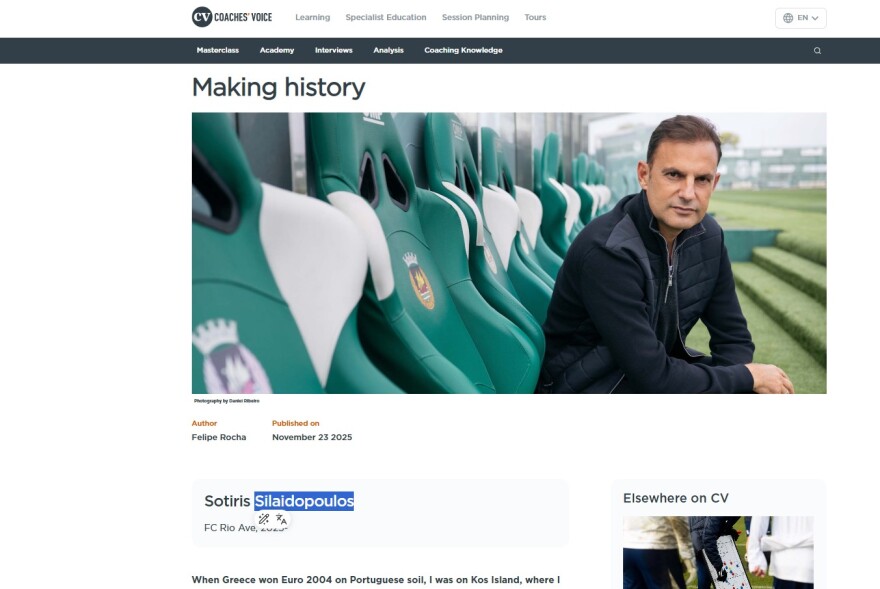Open the Elsewhere on CV thumbnail

(718, 552)
